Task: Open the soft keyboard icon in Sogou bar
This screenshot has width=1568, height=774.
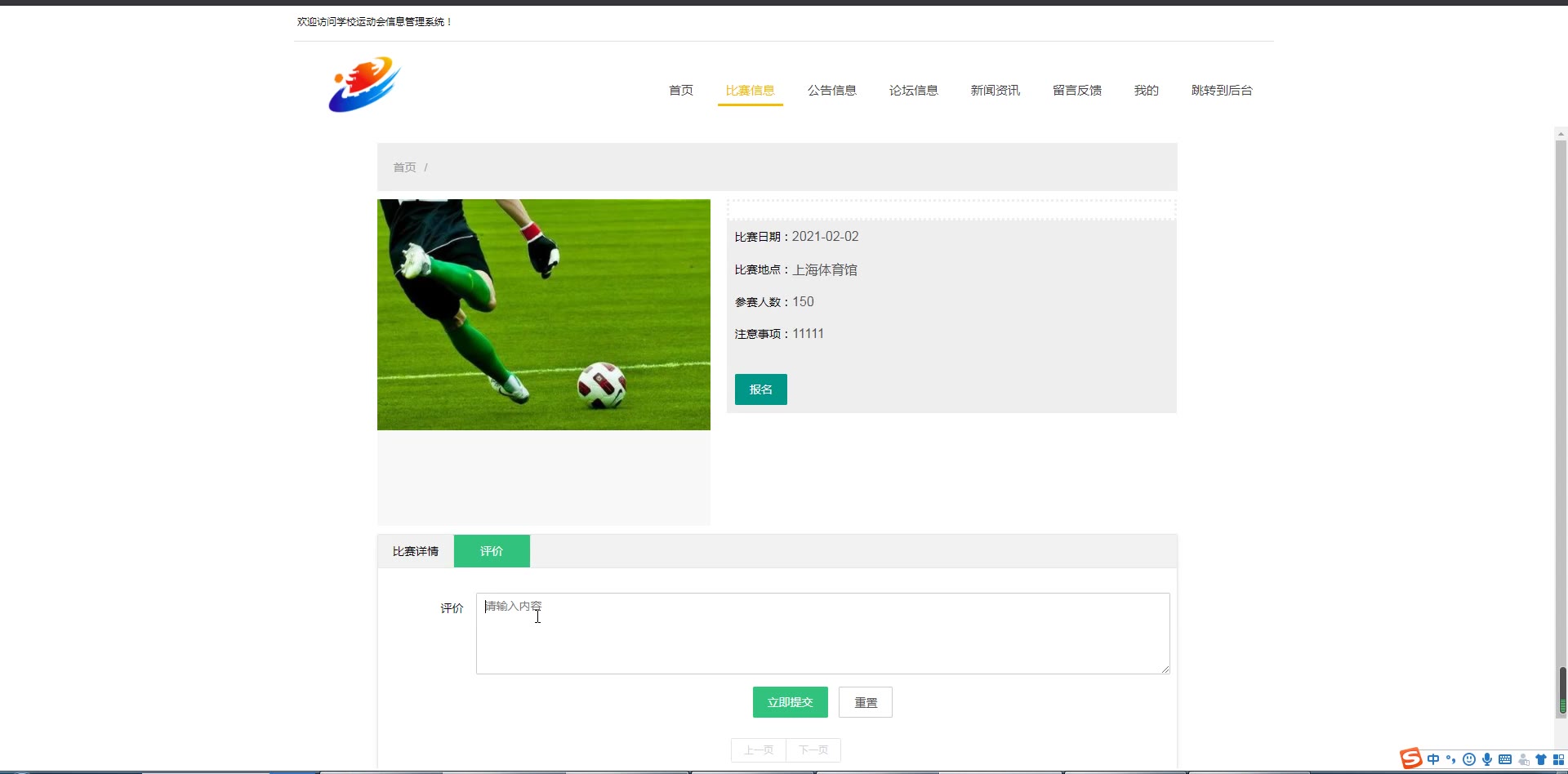Action: [x=1505, y=759]
